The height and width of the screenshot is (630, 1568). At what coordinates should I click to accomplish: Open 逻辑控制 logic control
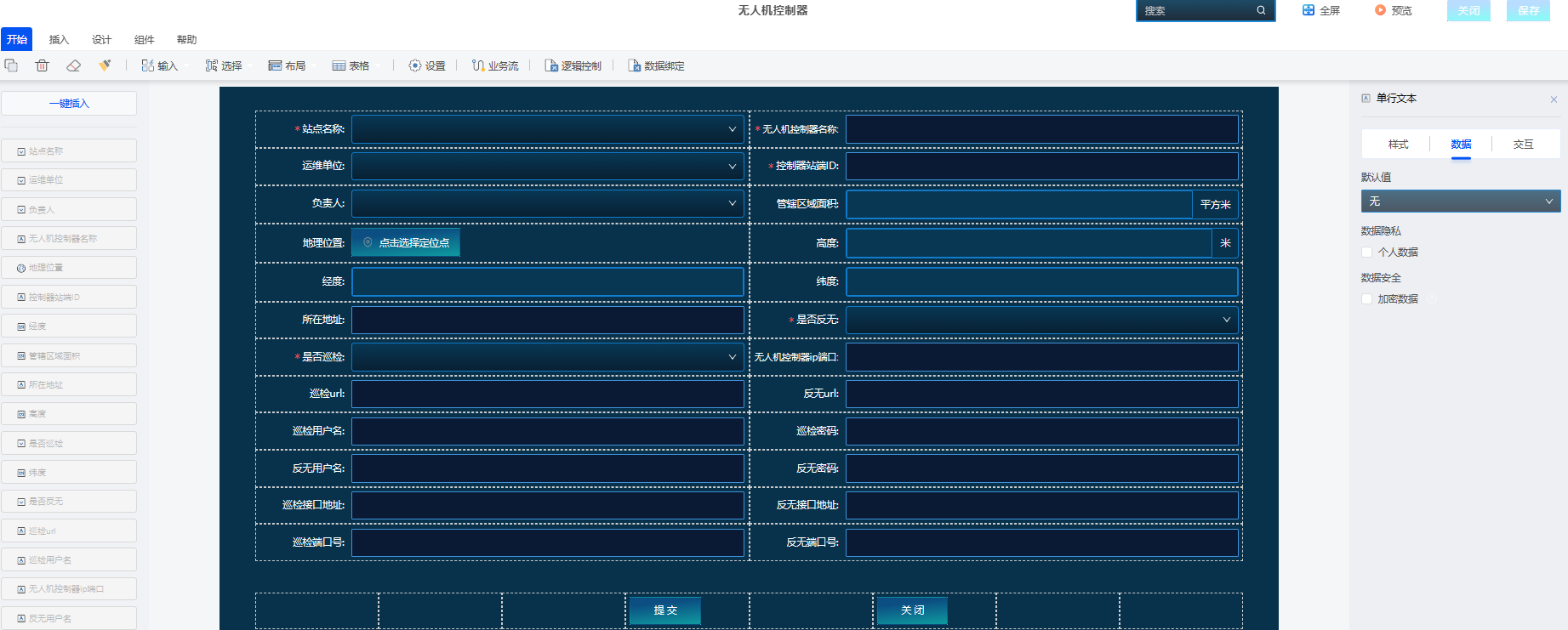[573, 65]
